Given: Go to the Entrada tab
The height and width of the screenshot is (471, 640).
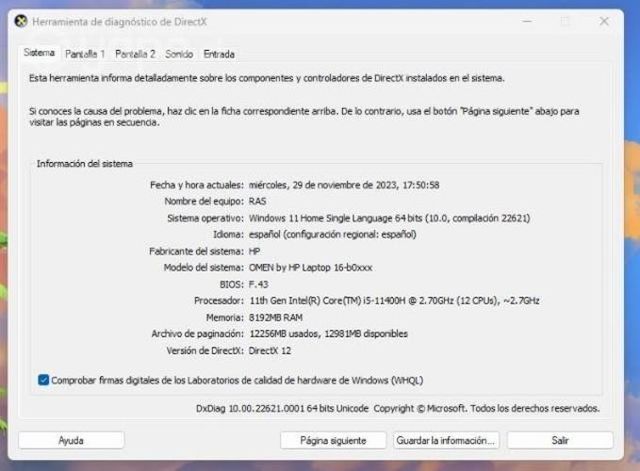Looking at the screenshot, I should pyautogui.click(x=219, y=54).
